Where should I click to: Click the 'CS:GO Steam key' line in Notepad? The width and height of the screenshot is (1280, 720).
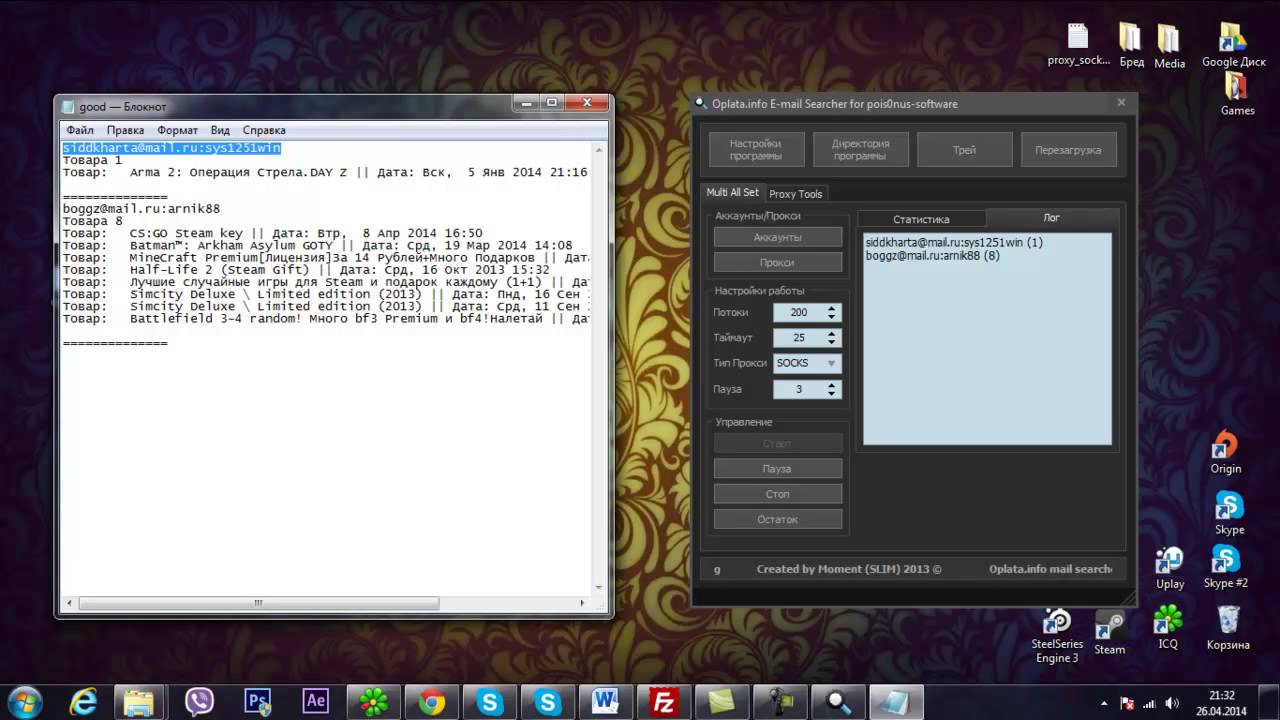[x=272, y=233]
